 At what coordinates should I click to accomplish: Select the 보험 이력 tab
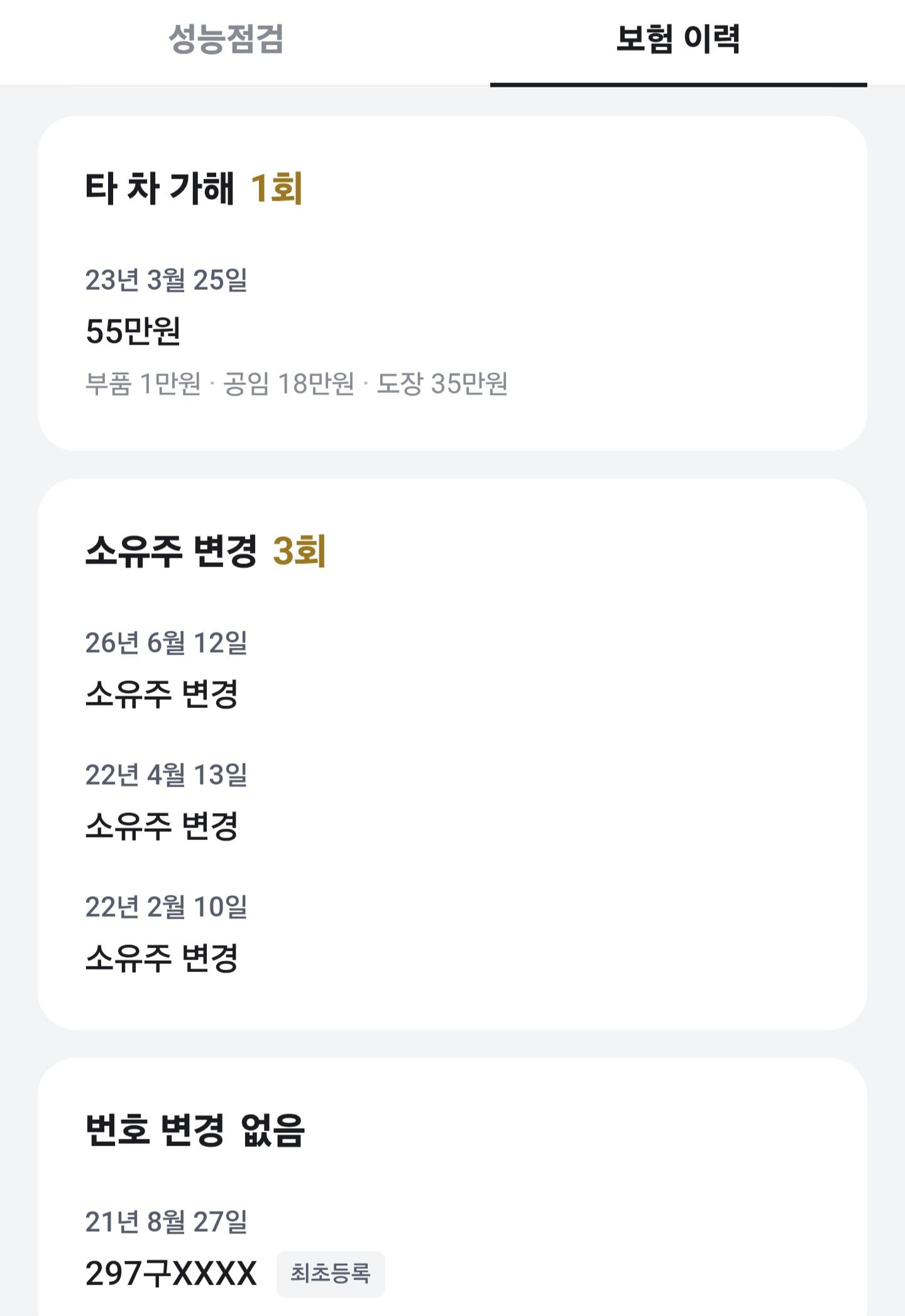tap(678, 39)
